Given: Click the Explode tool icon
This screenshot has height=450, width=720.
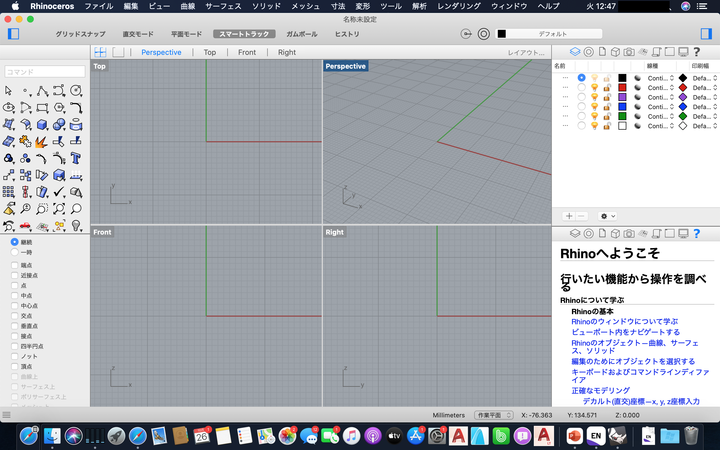Looking at the screenshot, I should coord(41,142).
